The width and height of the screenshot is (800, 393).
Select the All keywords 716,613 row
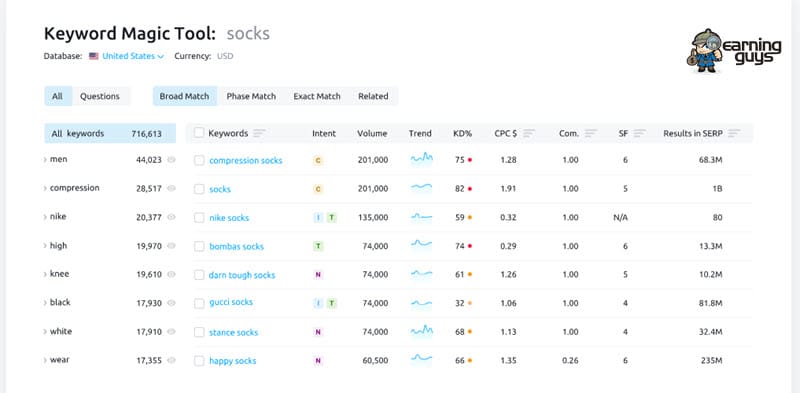pyautogui.click(x=110, y=134)
